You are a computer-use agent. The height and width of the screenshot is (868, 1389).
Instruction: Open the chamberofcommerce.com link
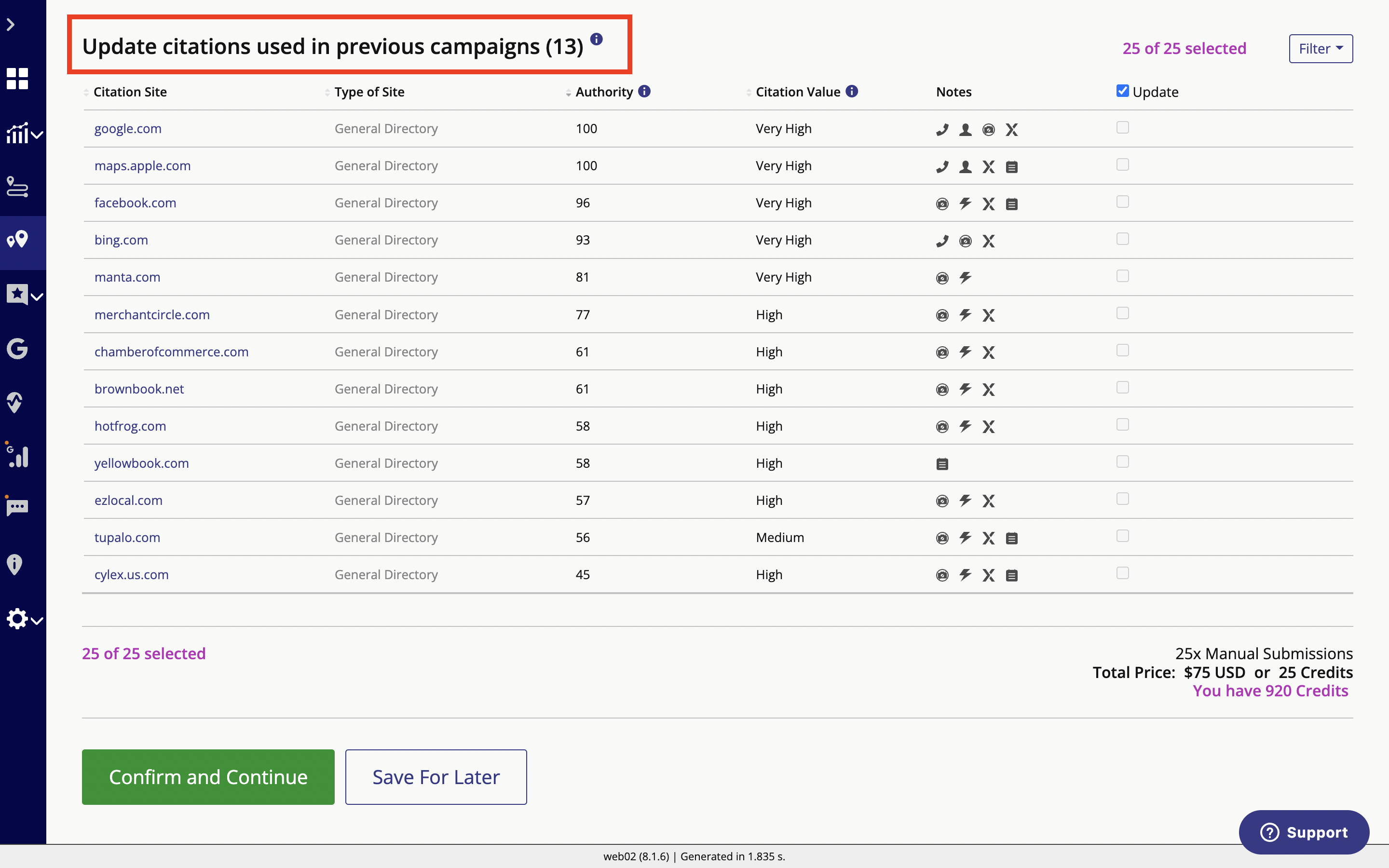coord(172,352)
